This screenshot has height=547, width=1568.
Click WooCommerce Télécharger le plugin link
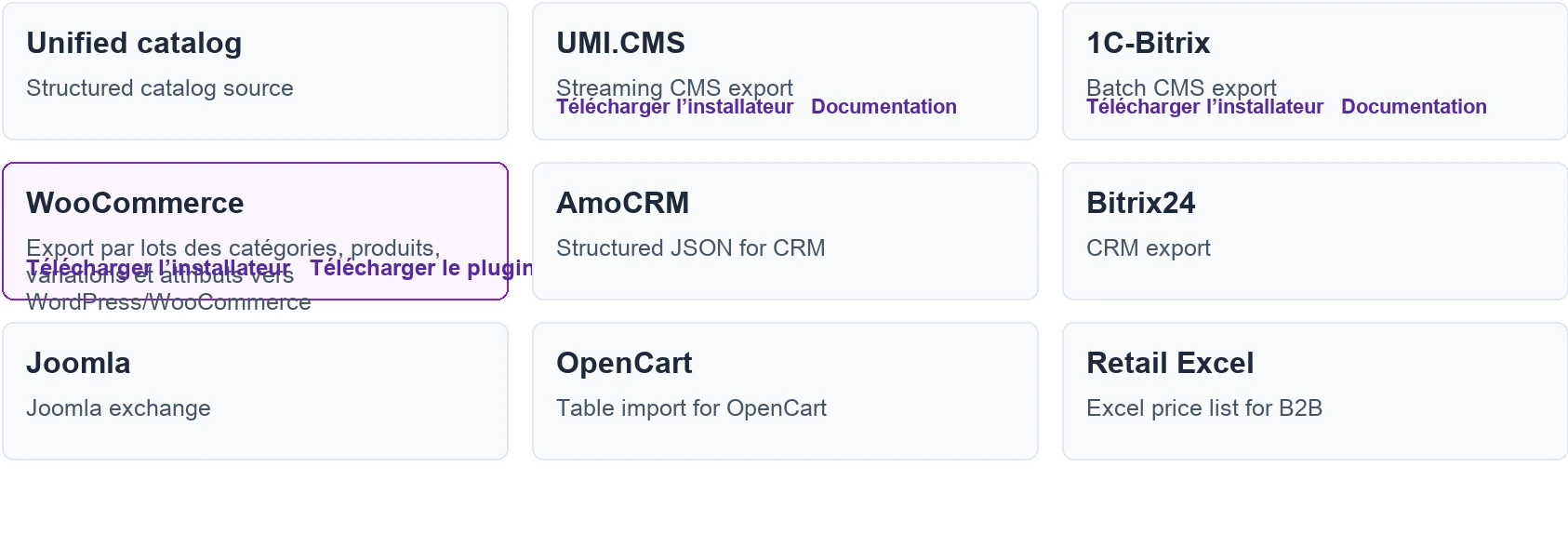pyautogui.click(x=421, y=269)
